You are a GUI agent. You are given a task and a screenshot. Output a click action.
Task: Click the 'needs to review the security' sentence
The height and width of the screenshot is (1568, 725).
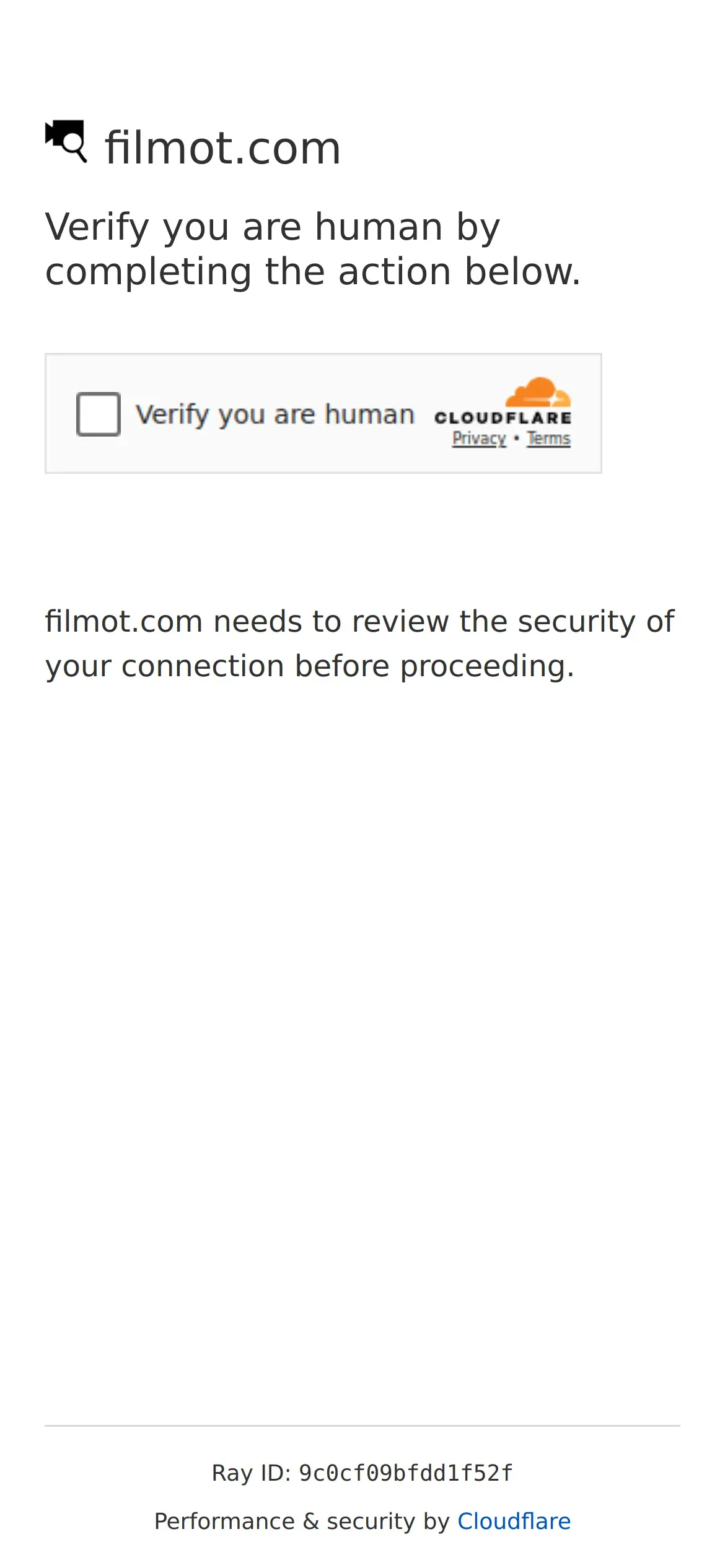pyautogui.click(x=424, y=621)
